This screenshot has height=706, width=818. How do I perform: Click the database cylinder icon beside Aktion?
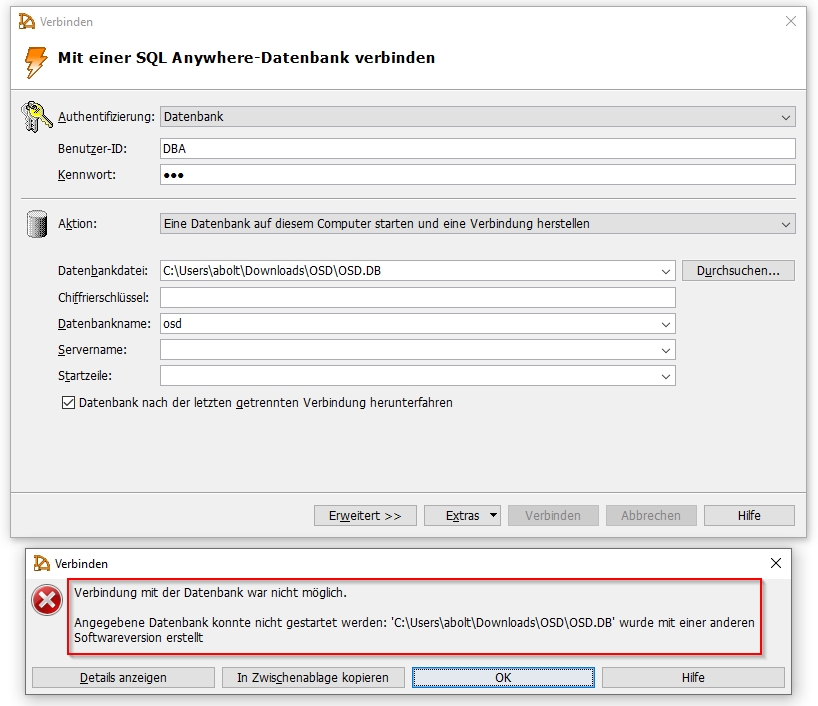(37, 225)
